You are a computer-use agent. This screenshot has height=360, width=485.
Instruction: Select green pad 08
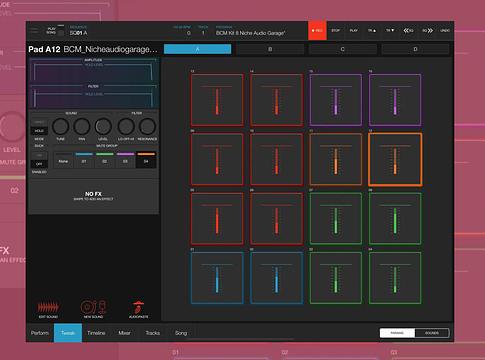point(395,218)
